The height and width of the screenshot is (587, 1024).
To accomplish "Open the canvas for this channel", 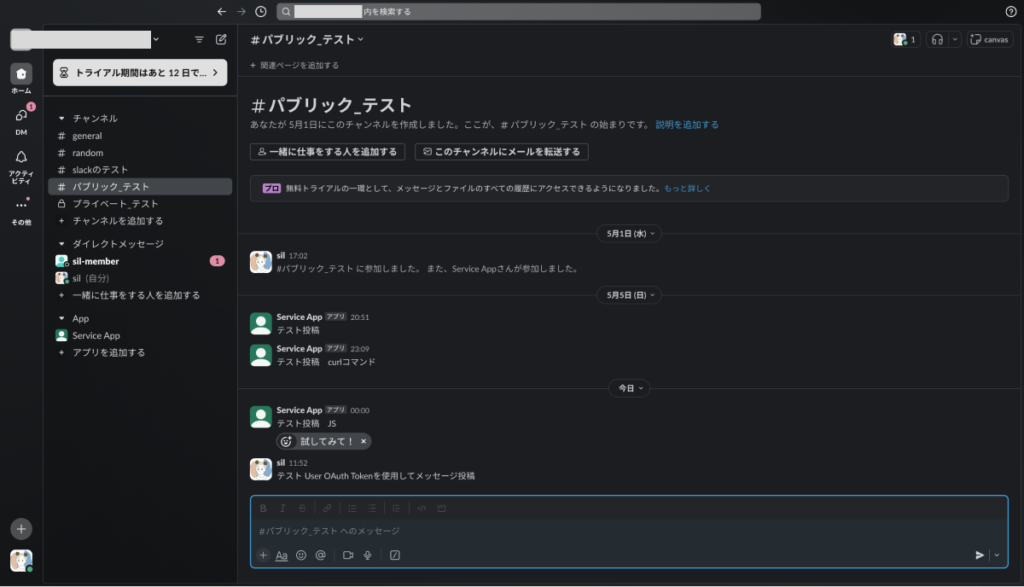I will pyautogui.click(x=989, y=40).
